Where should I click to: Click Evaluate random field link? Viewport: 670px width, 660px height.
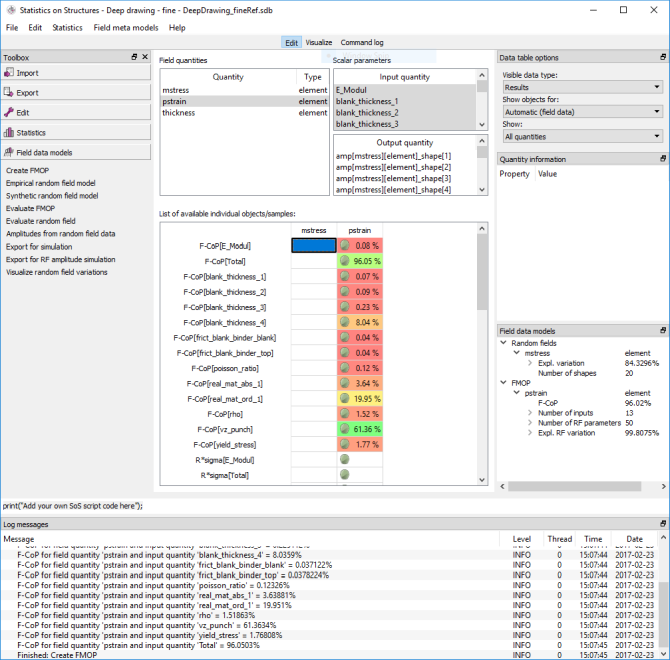click(x=40, y=221)
